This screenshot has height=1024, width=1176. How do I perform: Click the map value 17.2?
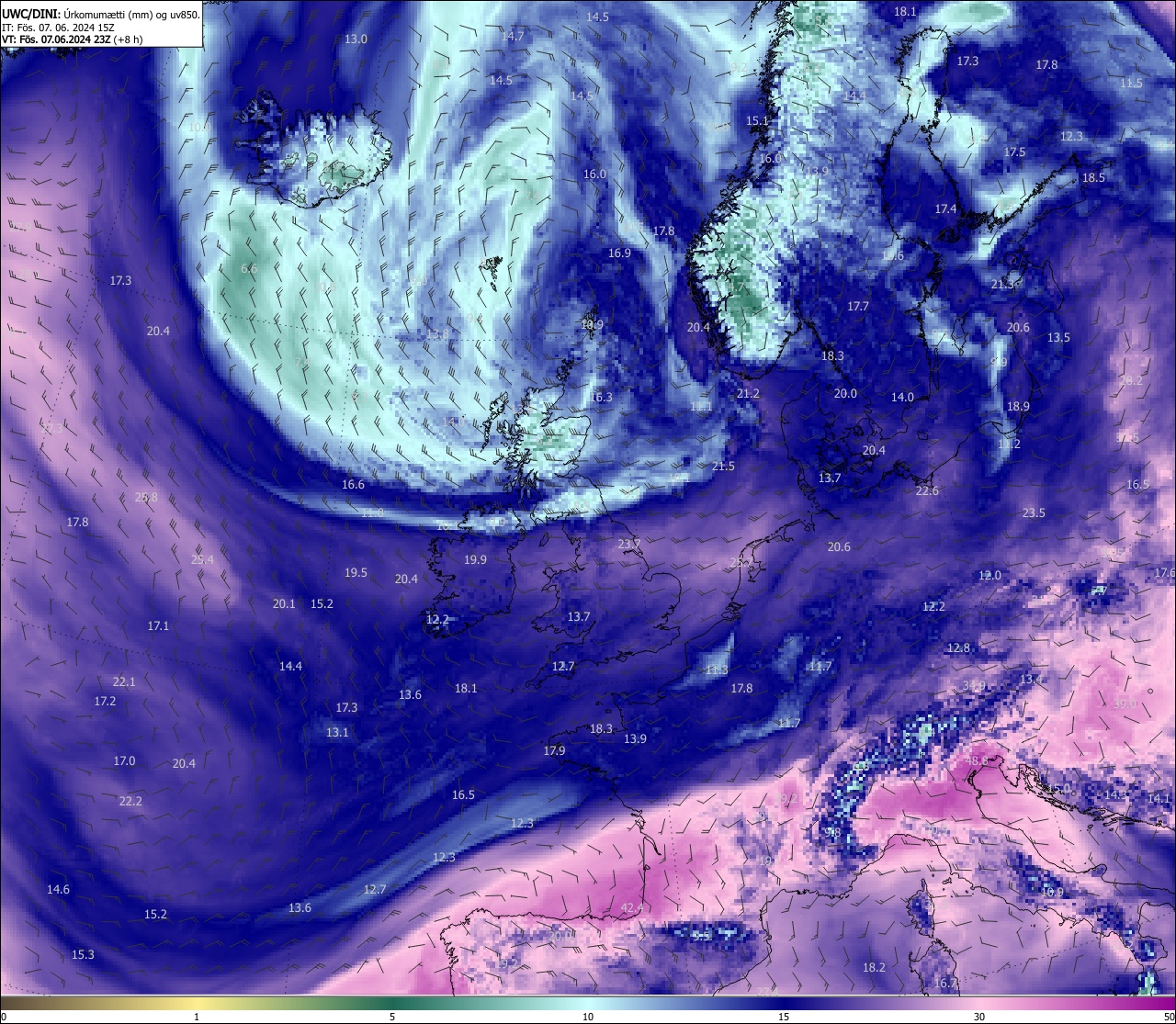pos(105,701)
